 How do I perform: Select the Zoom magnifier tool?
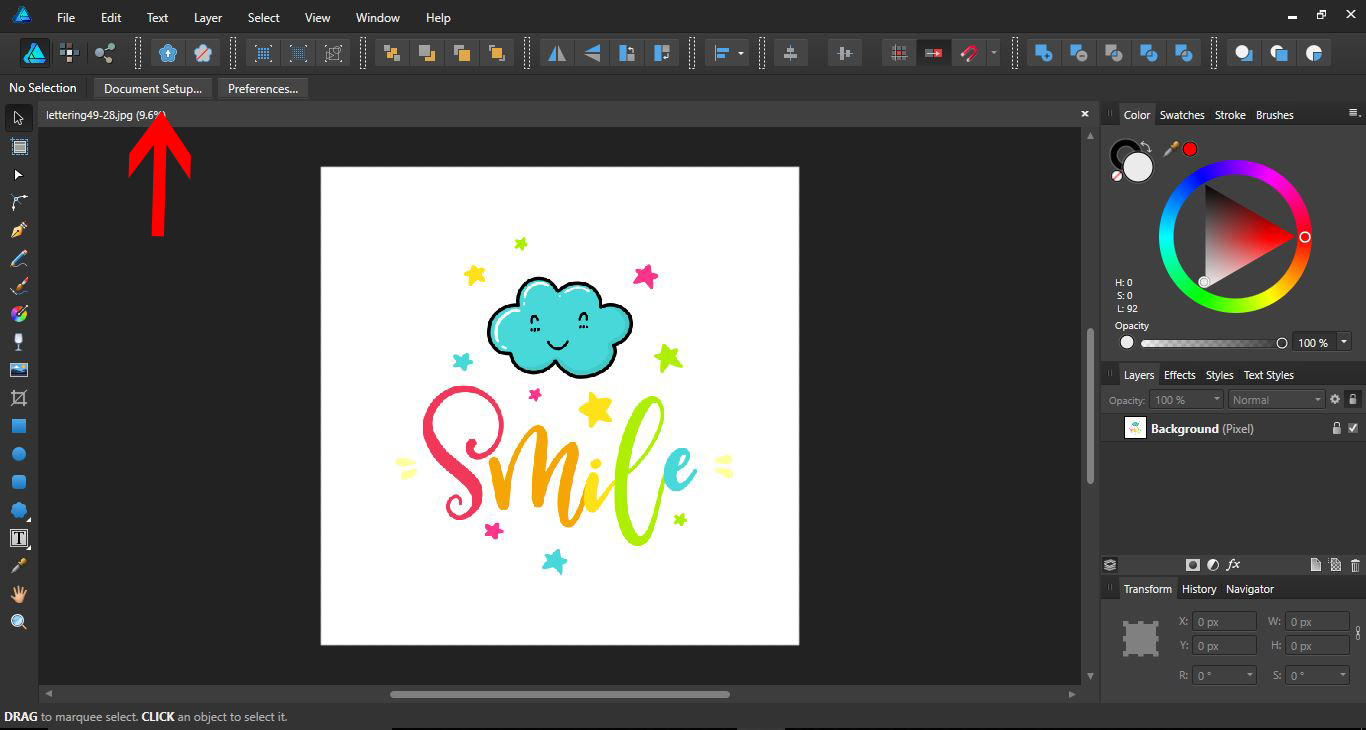click(19, 622)
